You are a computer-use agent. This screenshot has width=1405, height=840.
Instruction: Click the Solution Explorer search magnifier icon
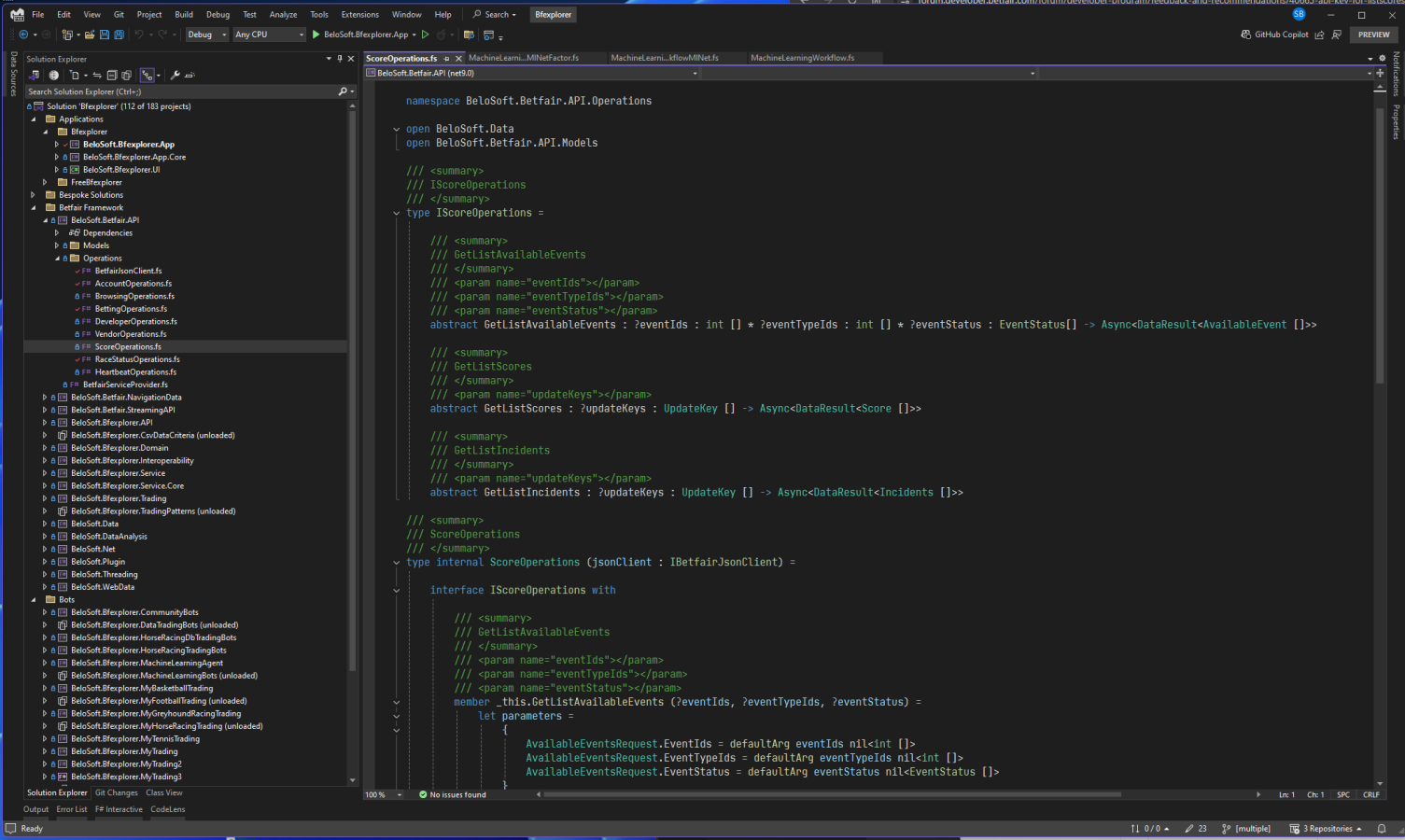343,91
